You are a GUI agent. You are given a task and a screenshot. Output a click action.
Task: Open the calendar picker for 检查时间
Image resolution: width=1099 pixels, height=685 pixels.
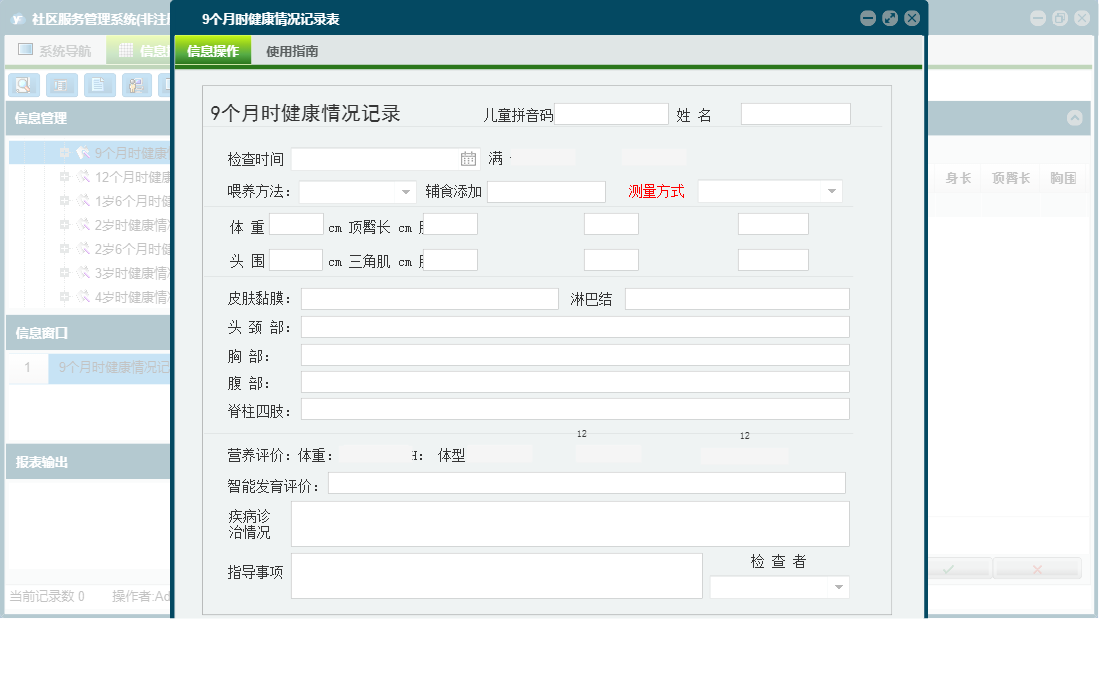[468, 159]
